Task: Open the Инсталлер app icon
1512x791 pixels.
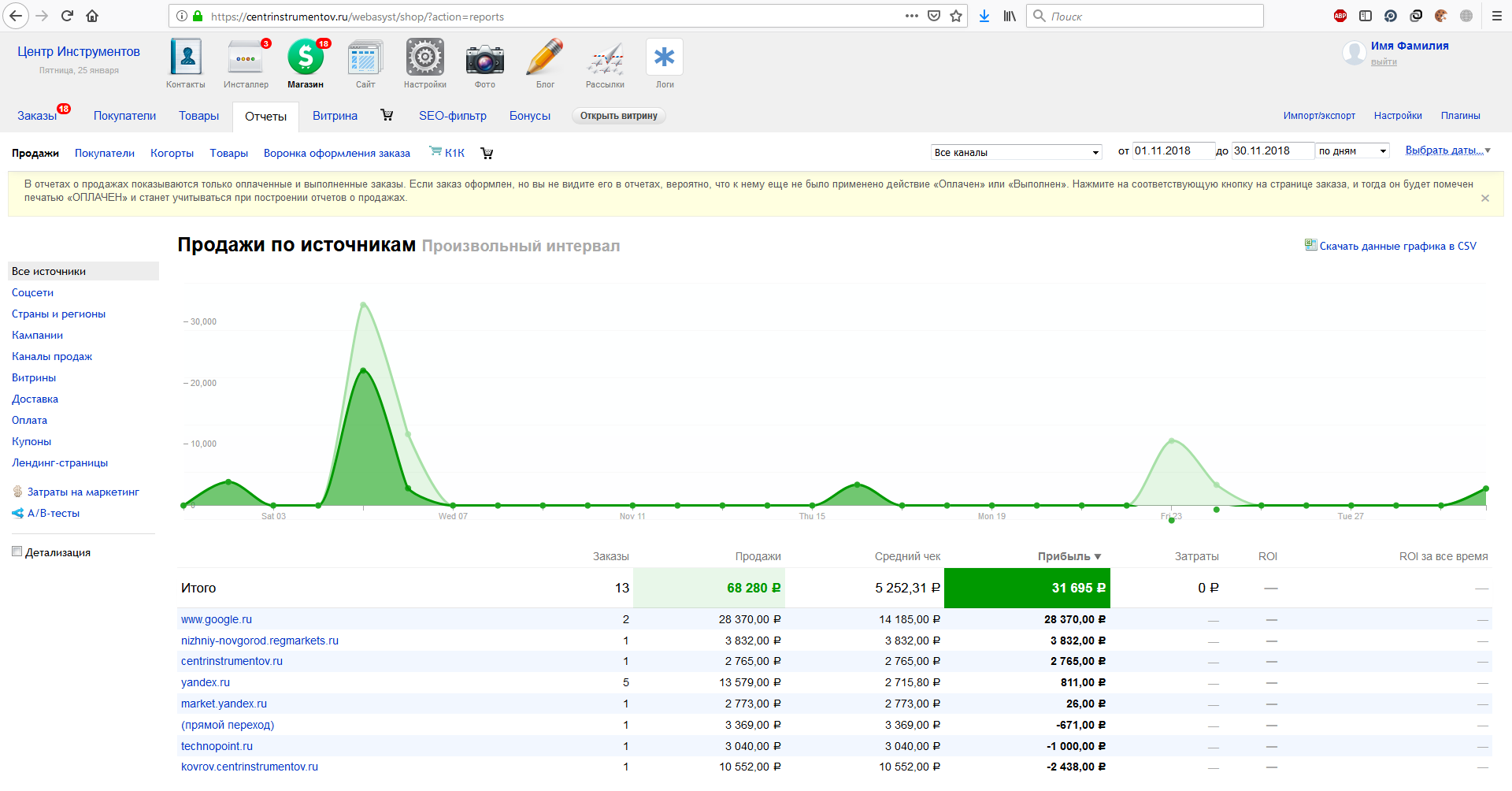Action: pos(246,58)
